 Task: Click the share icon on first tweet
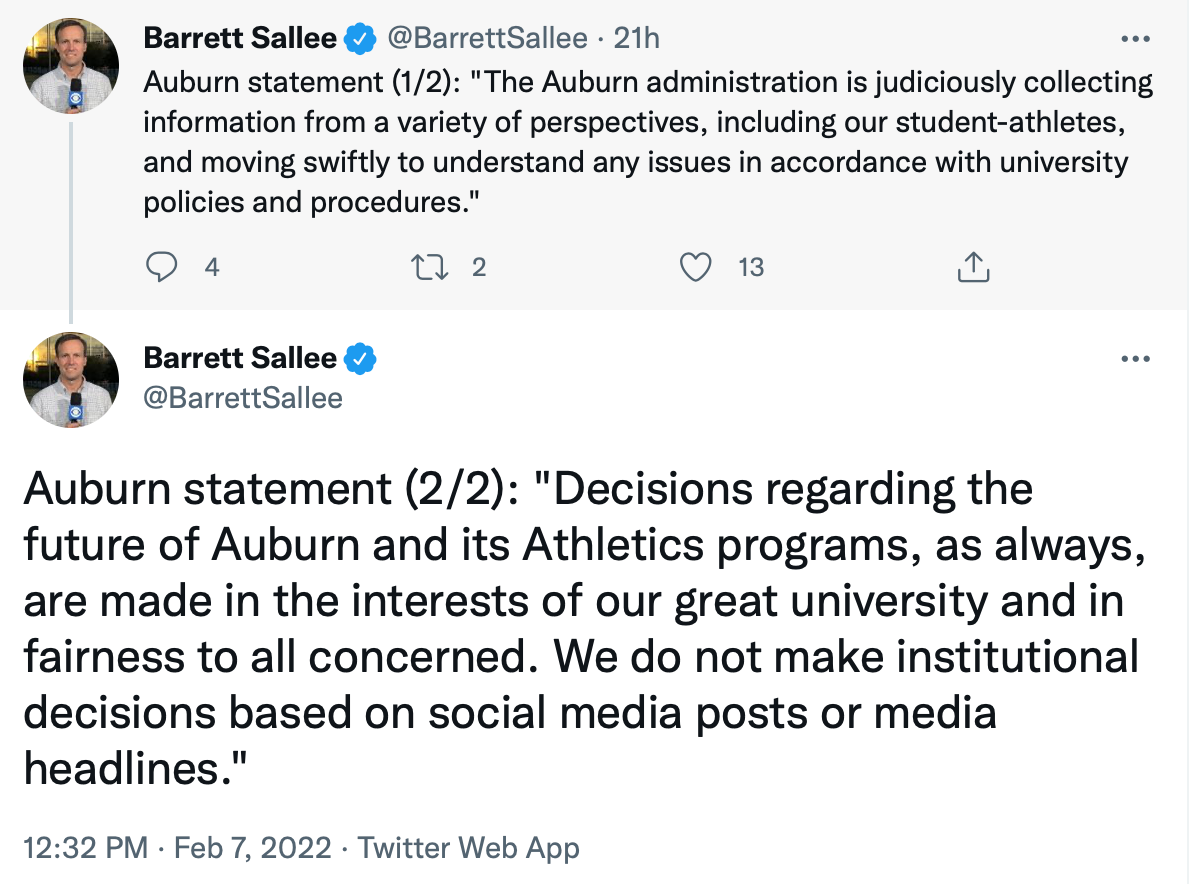coord(973,267)
